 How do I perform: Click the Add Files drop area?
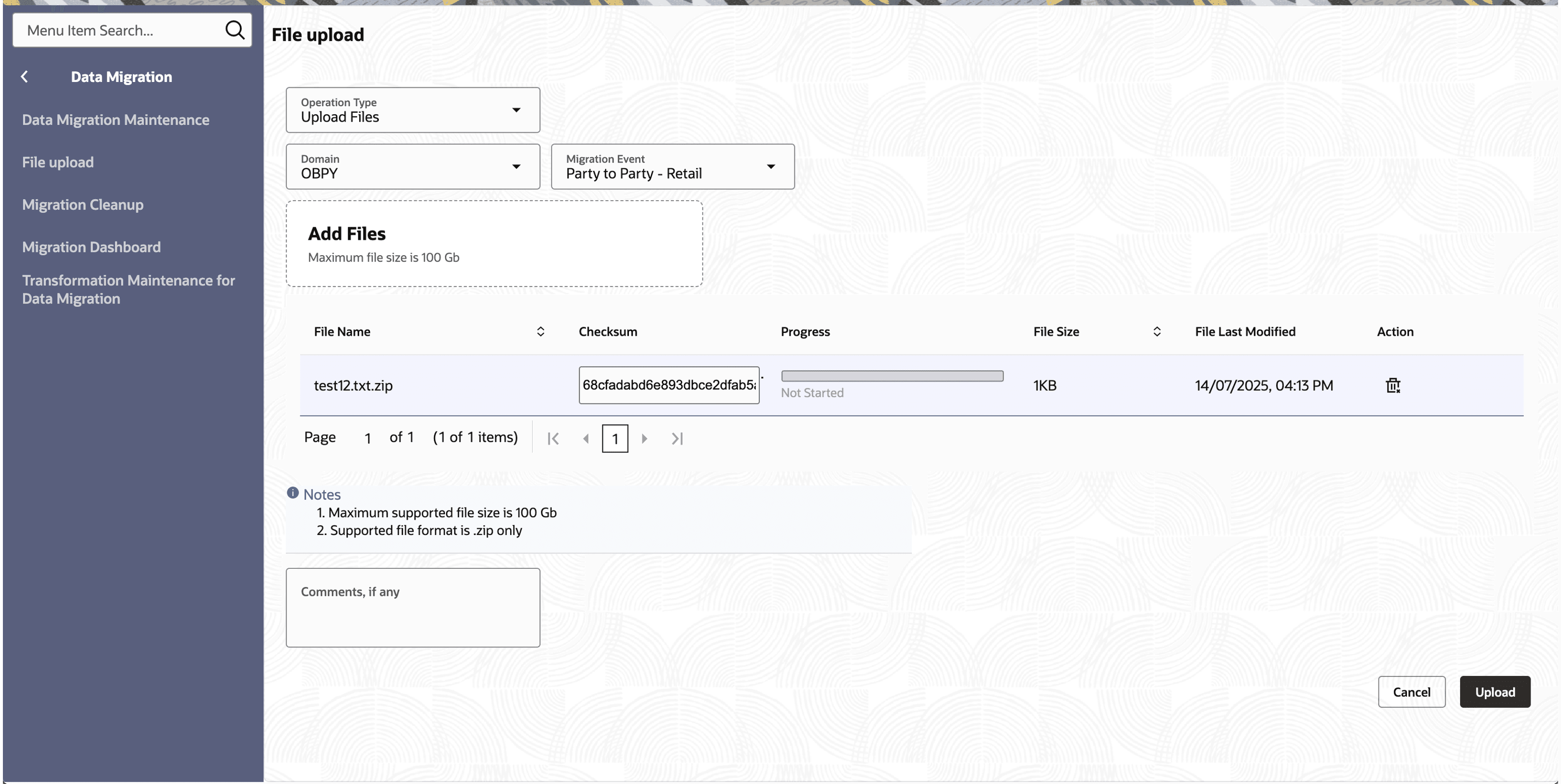[494, 244]
